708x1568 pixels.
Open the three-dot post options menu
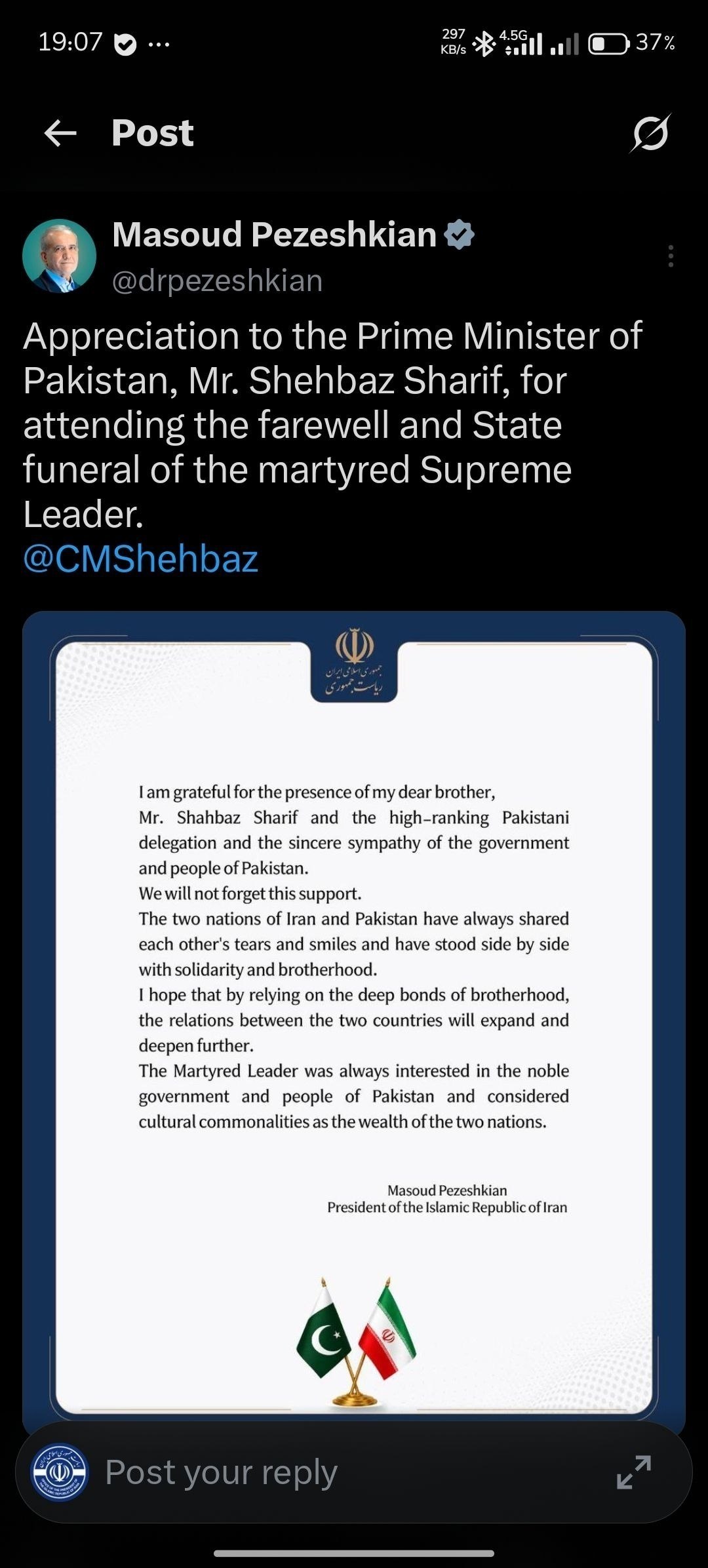pos(671,256)
